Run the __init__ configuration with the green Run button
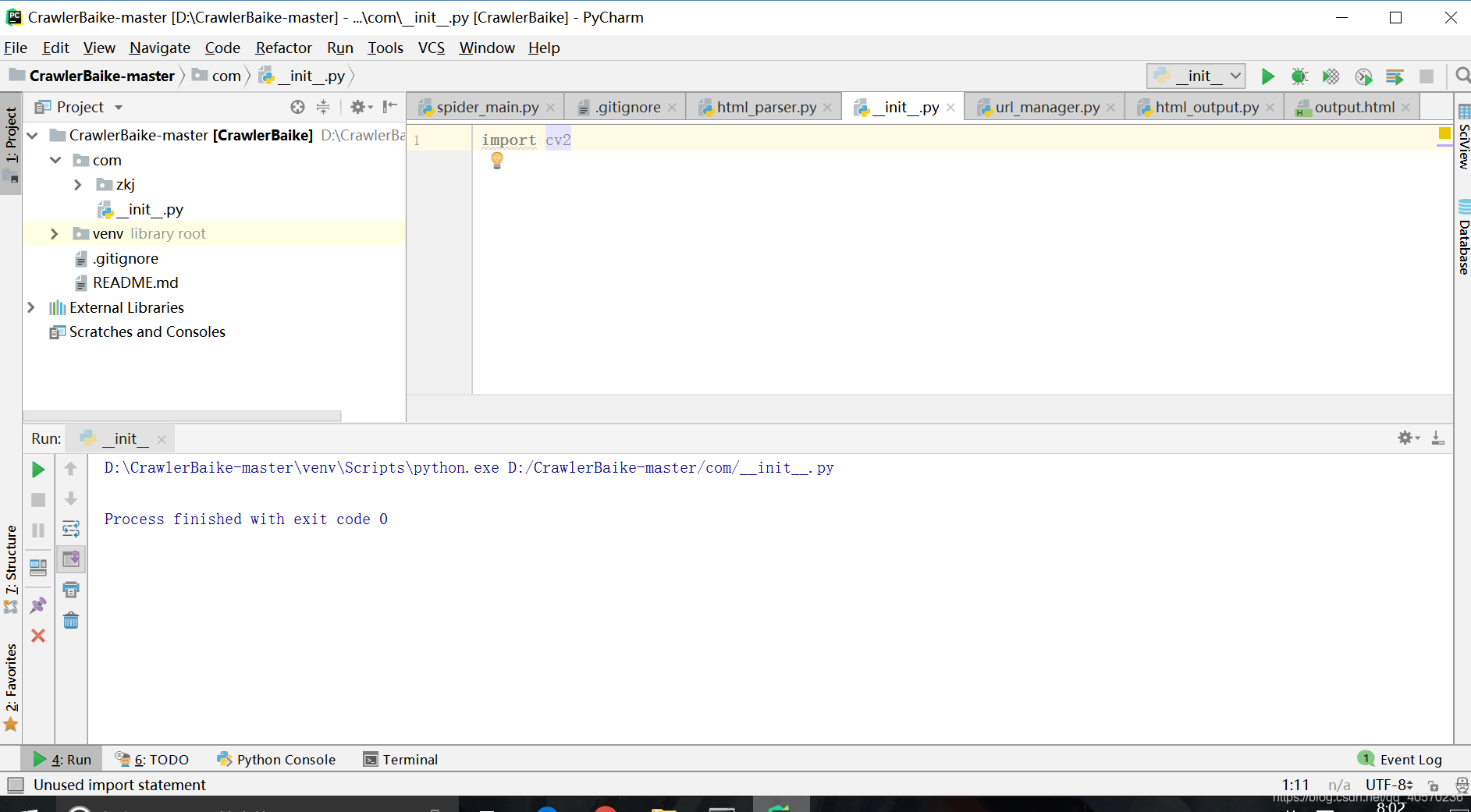The height and width of the screenshot is (812, 1471). [1268, 76]
